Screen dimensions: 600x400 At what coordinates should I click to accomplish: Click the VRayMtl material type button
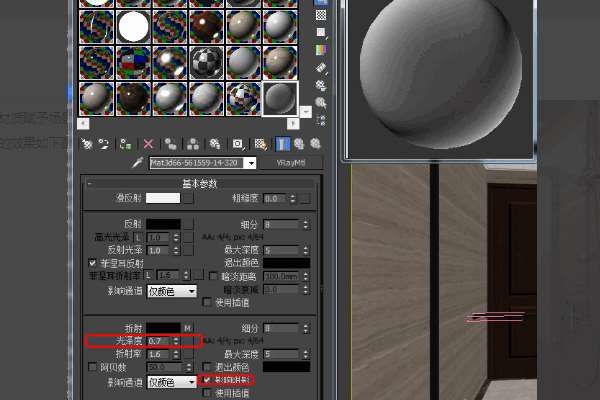pos(291,163)
